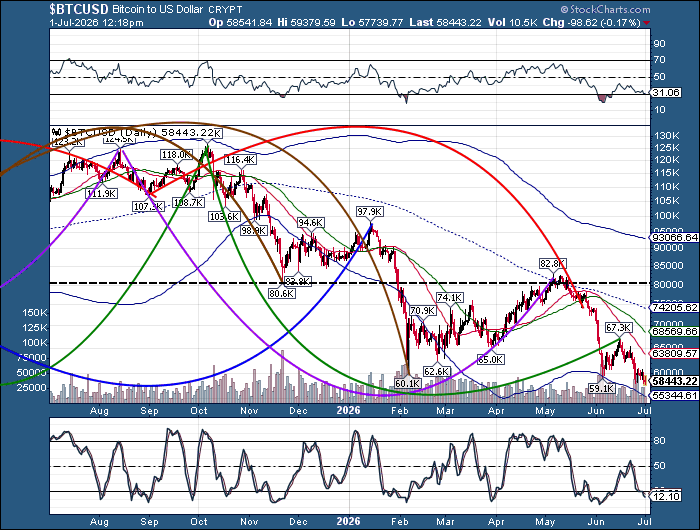Click the red down-arrow beside the Chg value
700x530 pixels.
click(647, 23)
